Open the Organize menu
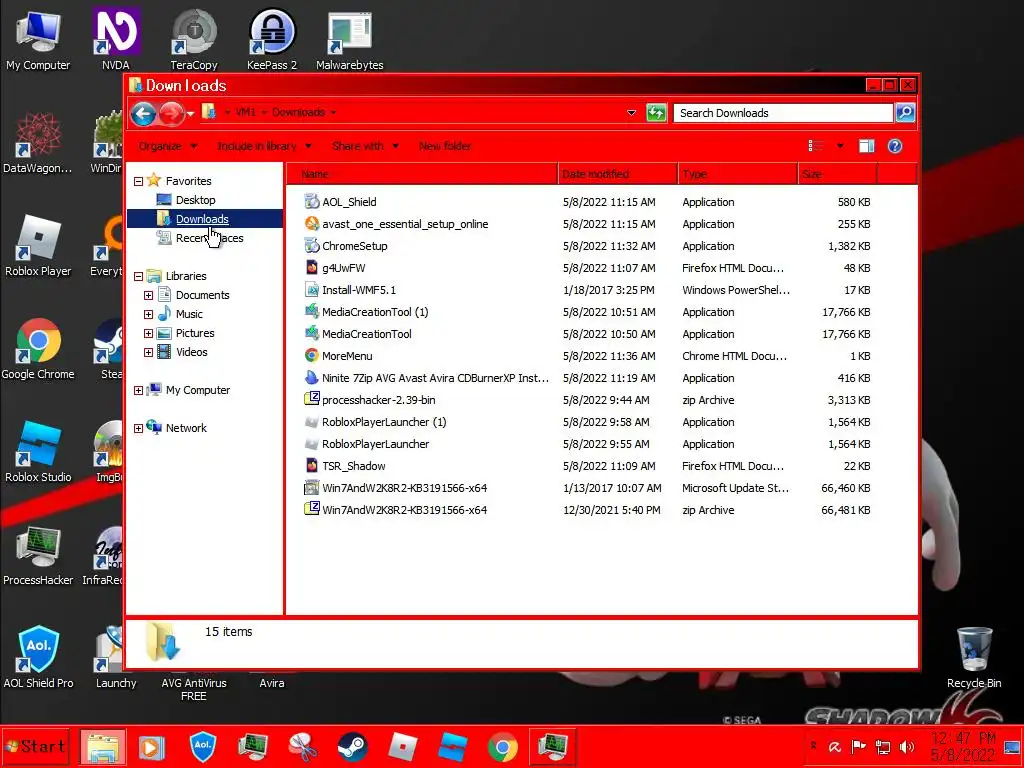Image resolution: width=1024 pixels, height=768 pixels. pyautogui.click(x=168, y=146)
